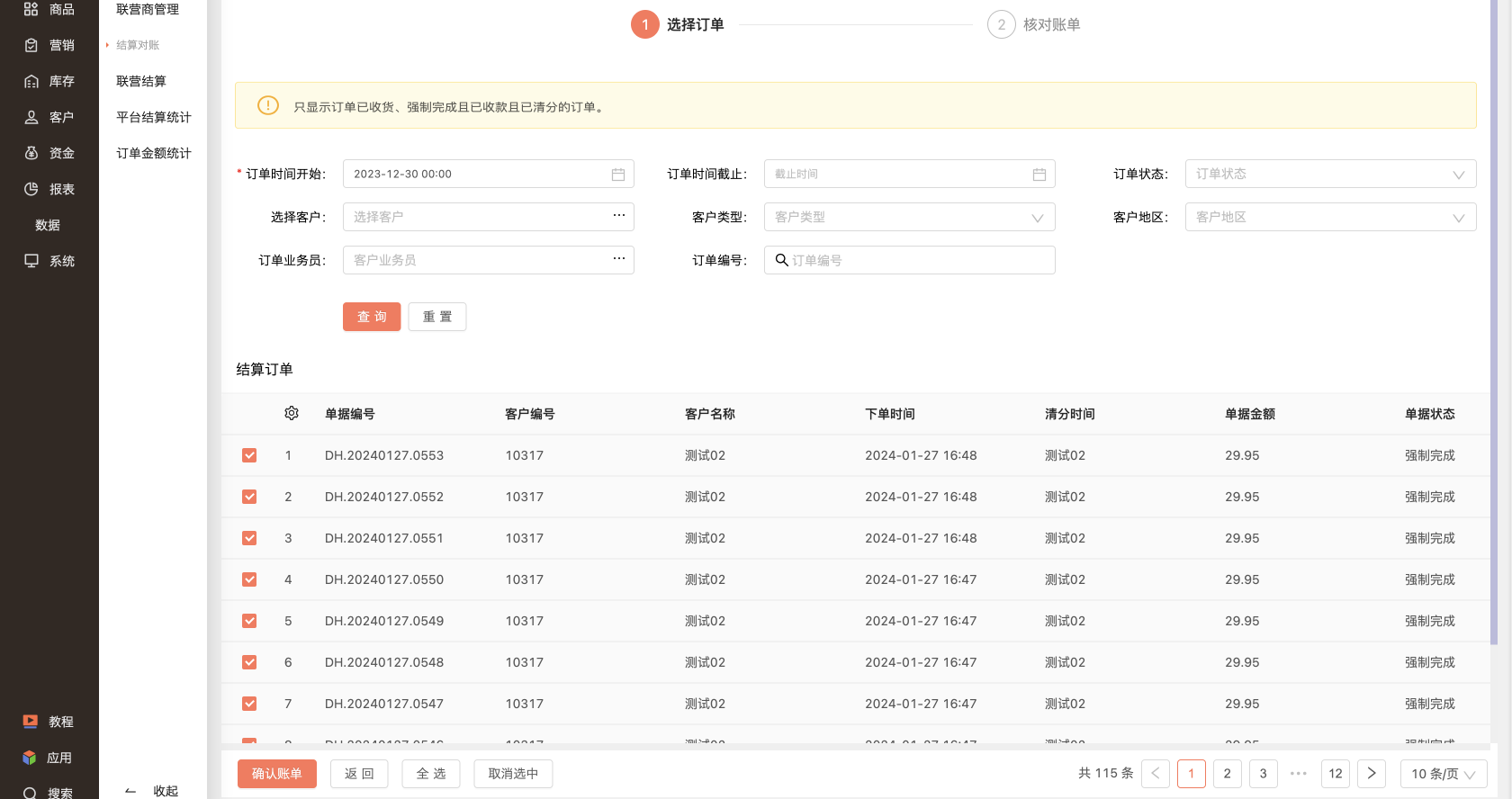Select 平台结算统计 menu item
The height and width of the screenshot is (799, 1512).
click(x=154, y=117)
